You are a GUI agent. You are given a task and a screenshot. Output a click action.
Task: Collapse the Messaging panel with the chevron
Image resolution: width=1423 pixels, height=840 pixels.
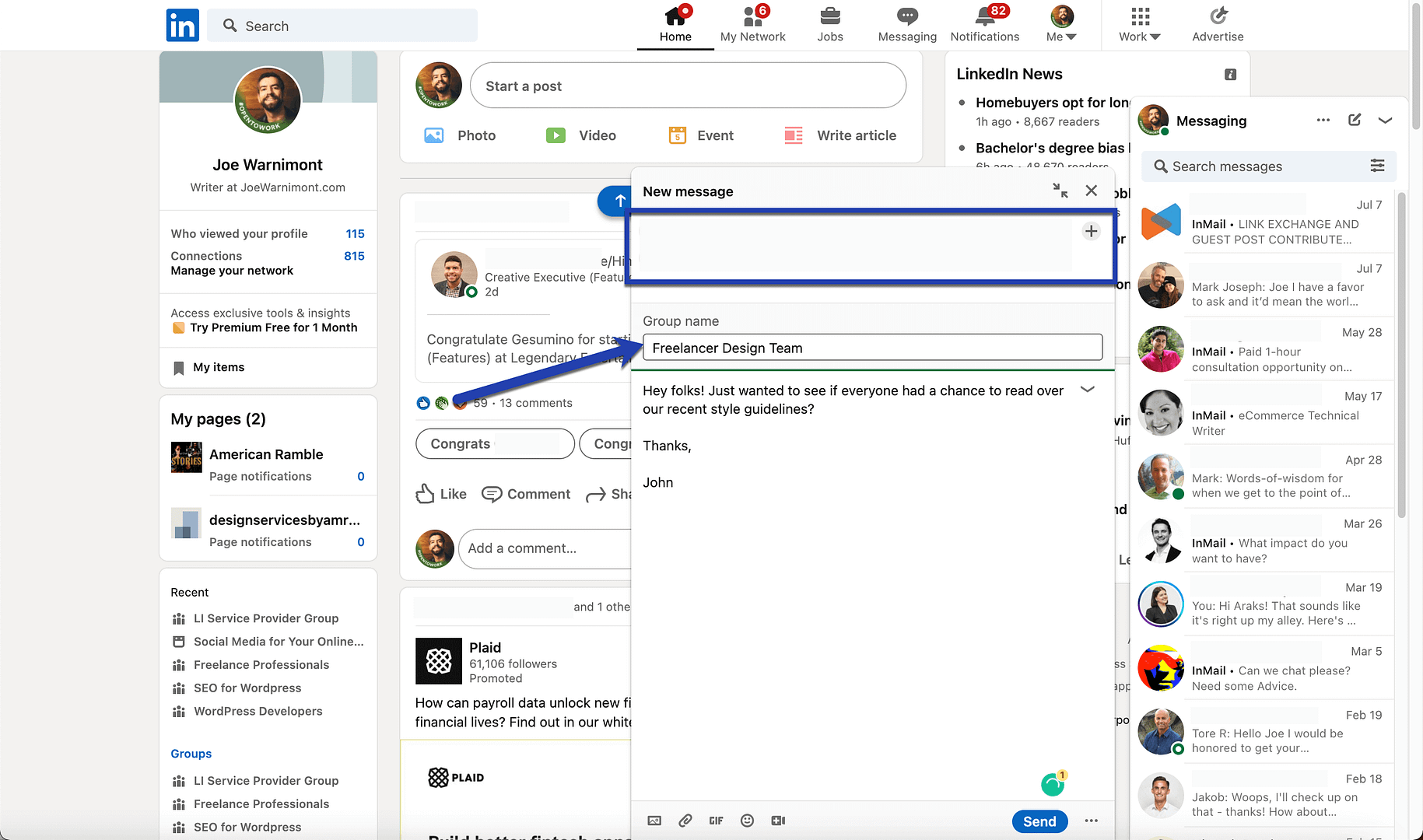tap(1386, 120)
